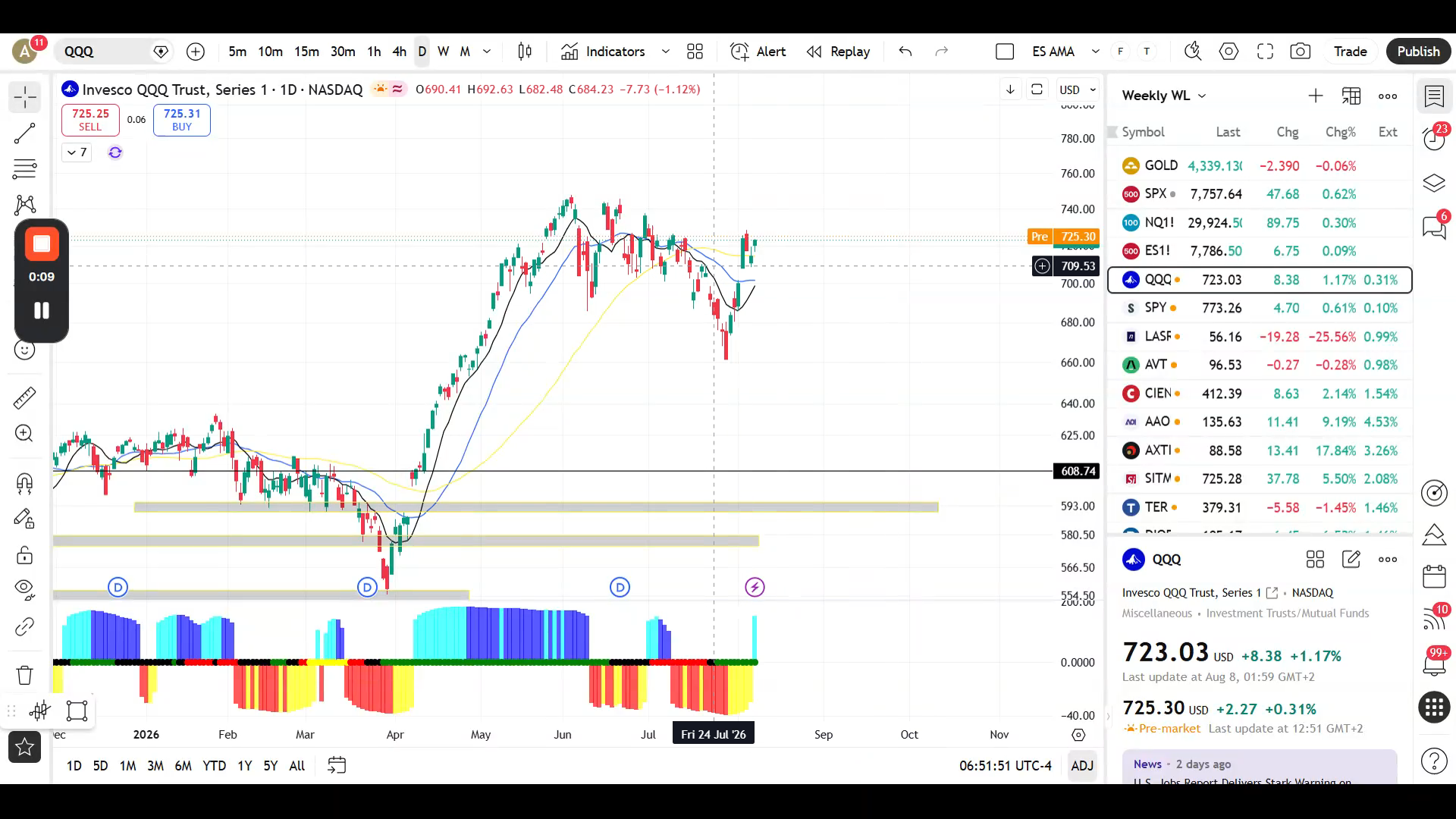The image size is (1456, 819).
Task: Select the trend line drawing tool
Action: point(25,133)
